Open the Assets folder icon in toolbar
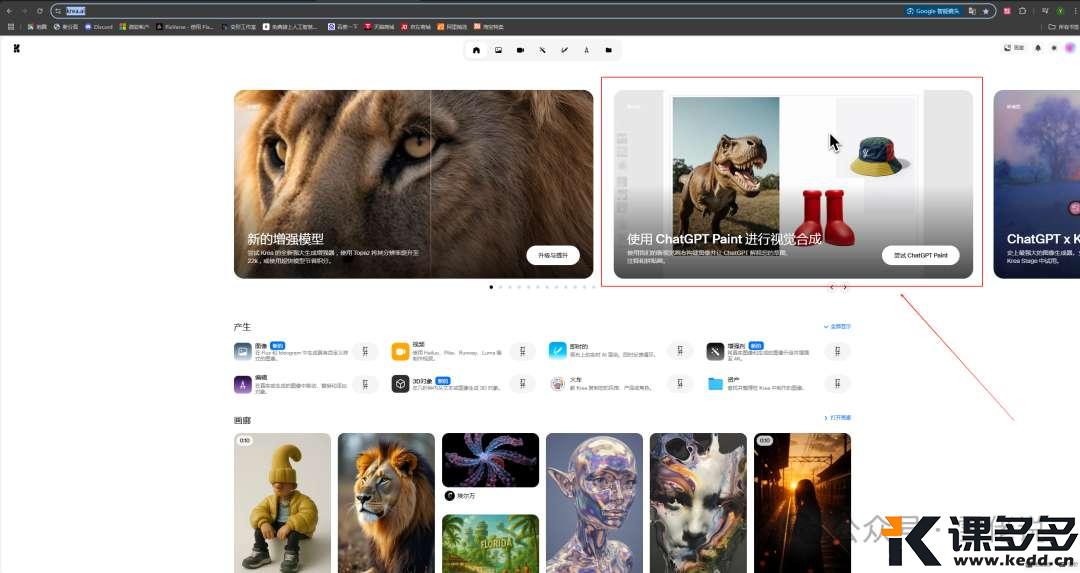The height and width of the screenshot is (573, 1080). click(x=608, y=50)
